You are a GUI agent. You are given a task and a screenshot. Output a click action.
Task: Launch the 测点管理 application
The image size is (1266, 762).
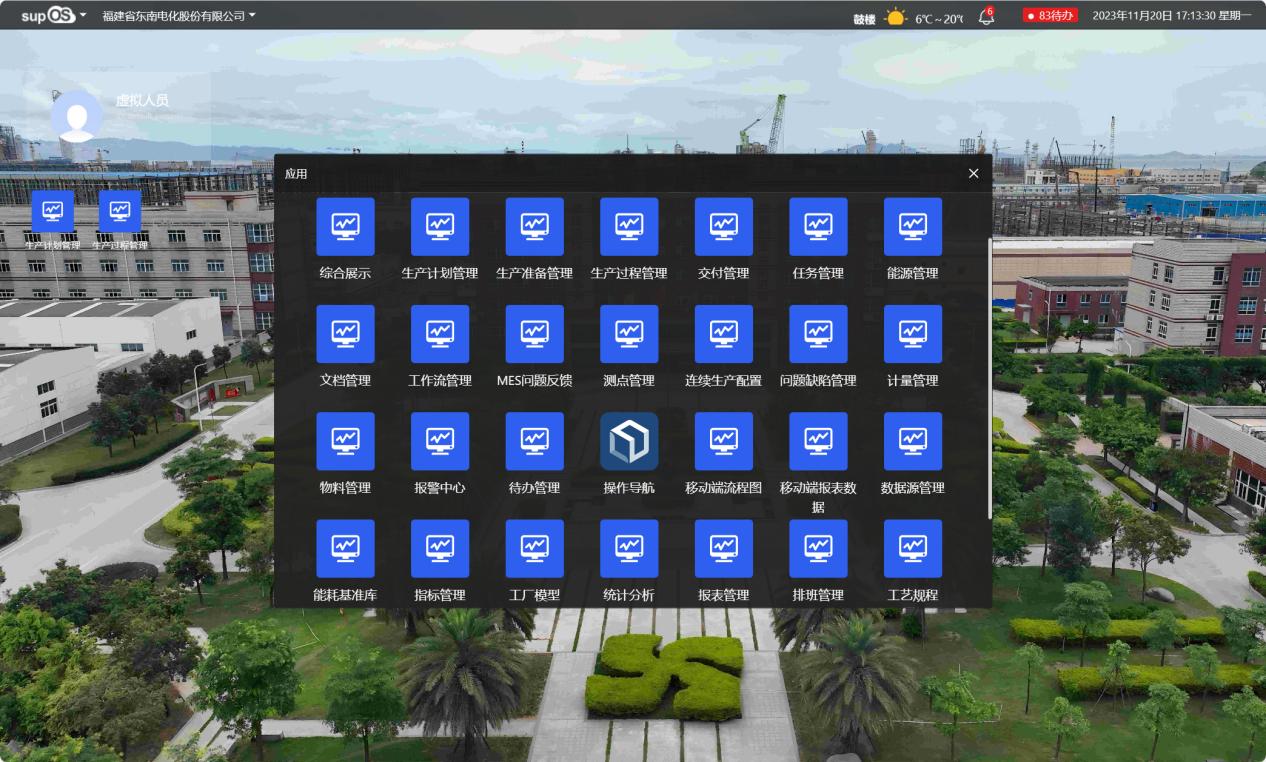[629, 334]
